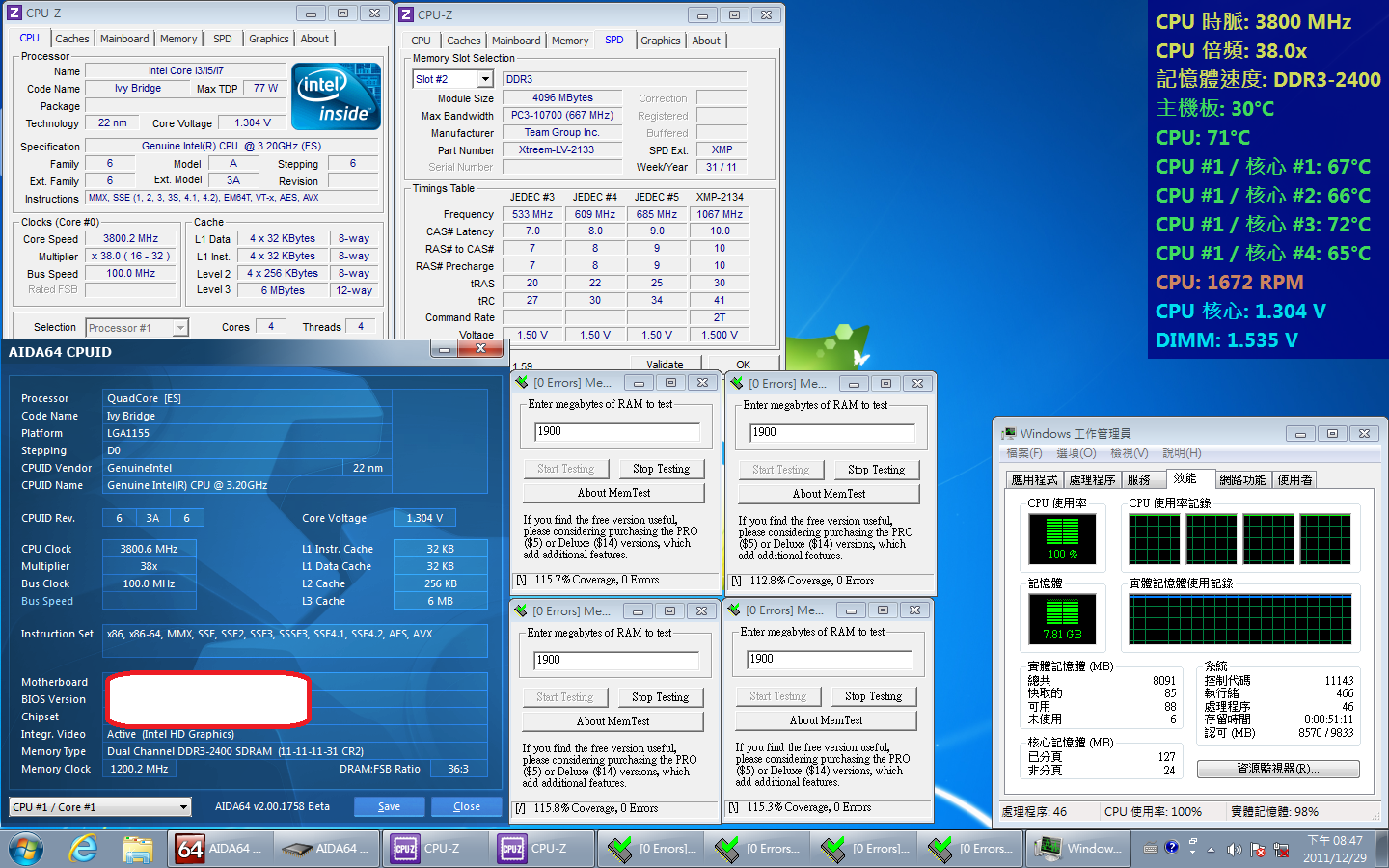
Task: Click the network disconnected tray icon
Action: click(1281, 850)
